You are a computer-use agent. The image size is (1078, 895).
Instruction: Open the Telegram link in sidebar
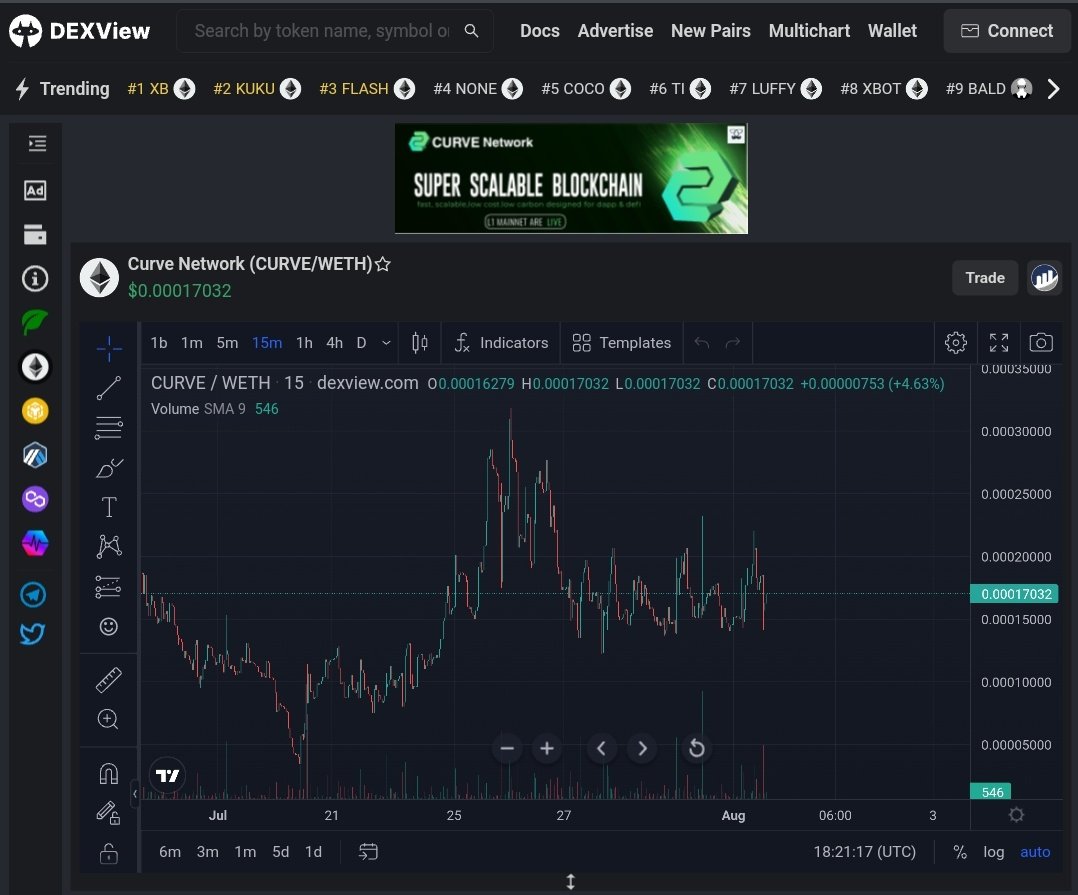pos(34,595)
